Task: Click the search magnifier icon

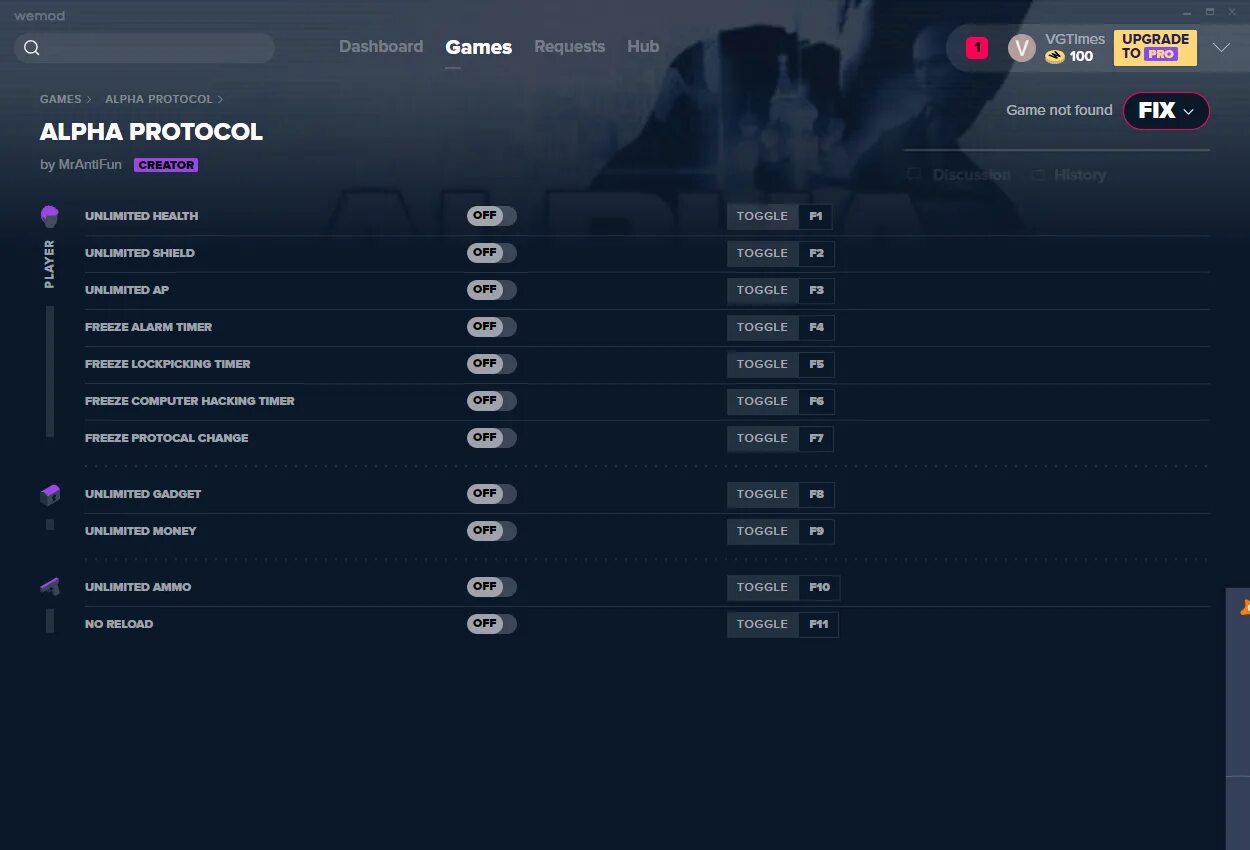Action: click(x=32, y=48)
